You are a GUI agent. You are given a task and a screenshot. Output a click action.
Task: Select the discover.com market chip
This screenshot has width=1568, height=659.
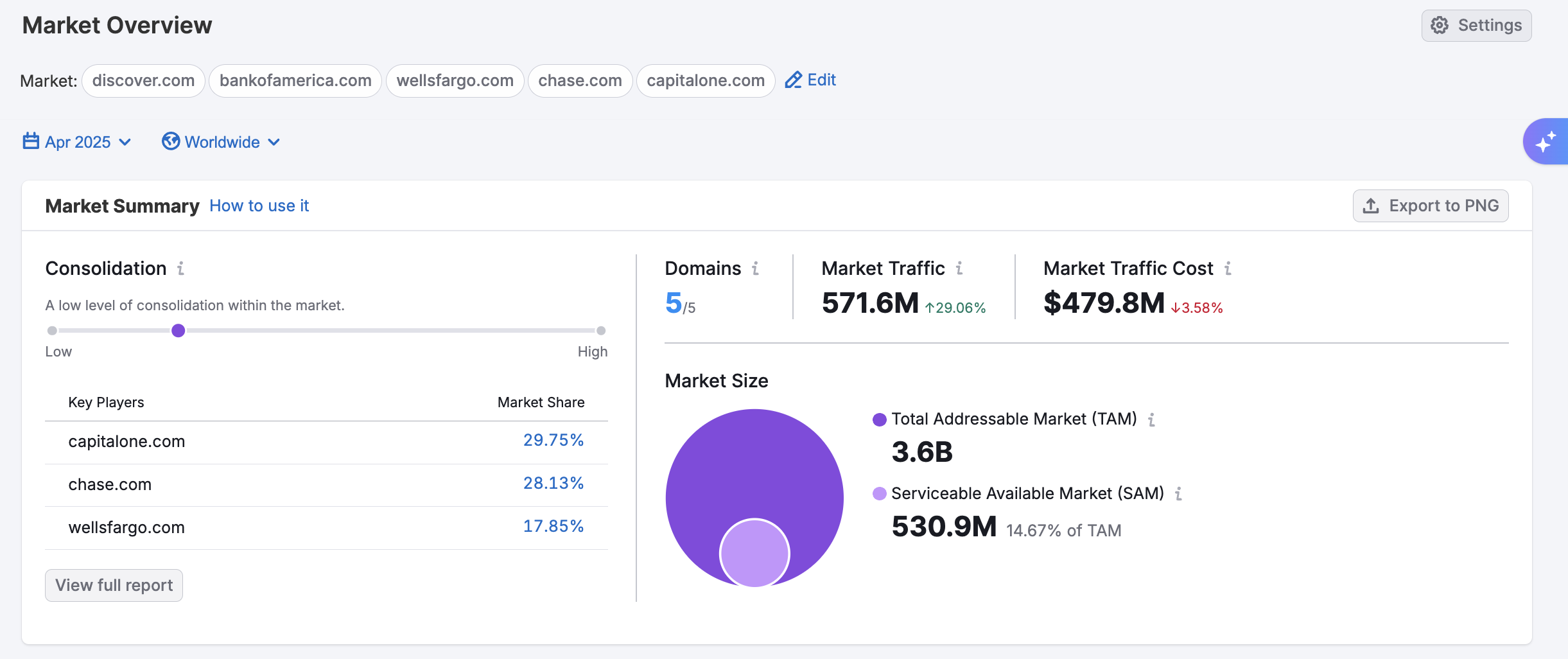(143, 81)
